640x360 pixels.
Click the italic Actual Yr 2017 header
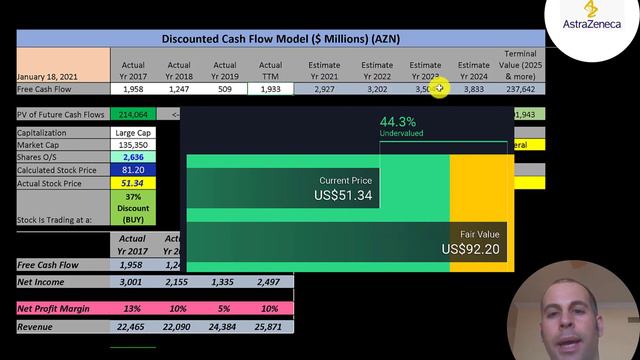132,244
